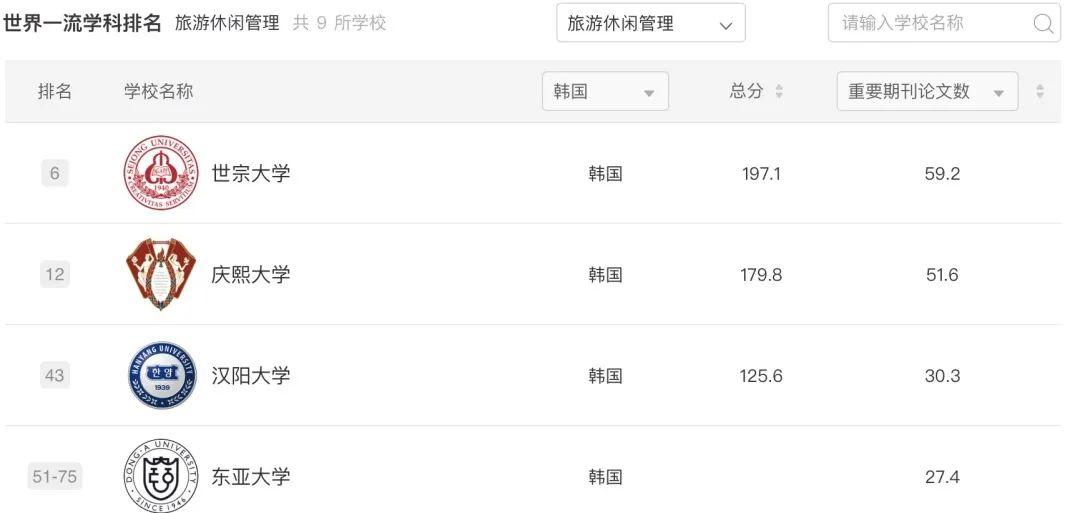This screenshot has width=1080, height=513.
Task: Expand the 韩国 country filter dropdown
Action: (x=605, y=91)
